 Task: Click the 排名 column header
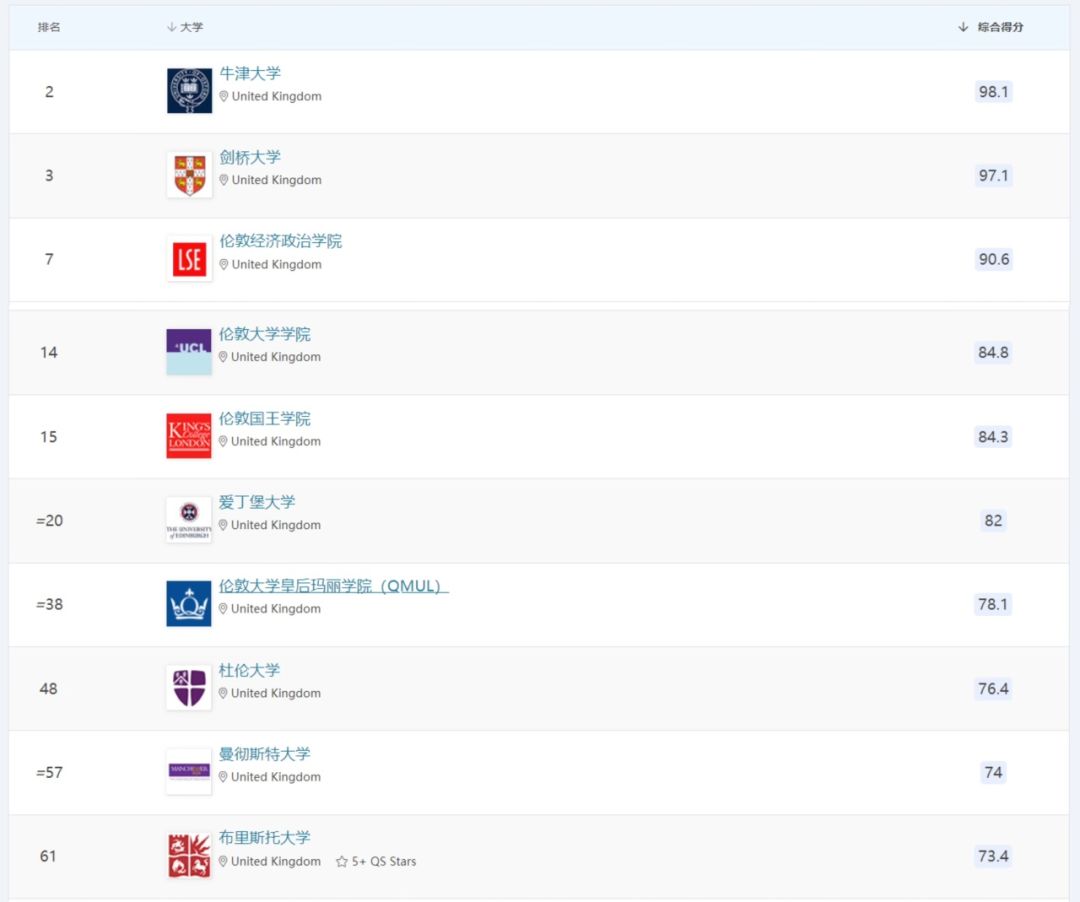49,27
